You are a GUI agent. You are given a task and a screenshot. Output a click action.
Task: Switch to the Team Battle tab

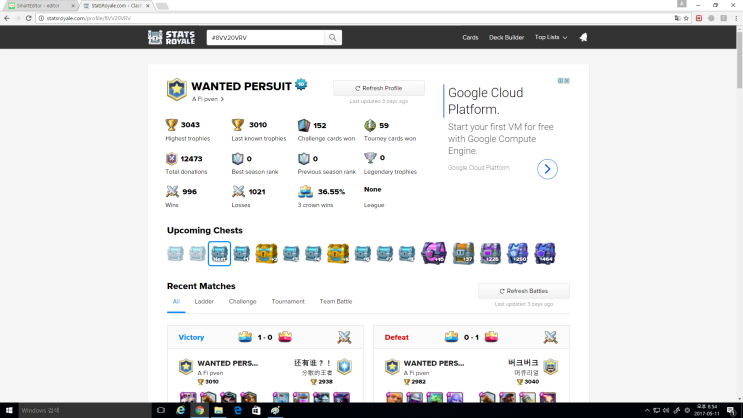click(x=336, y=301)
